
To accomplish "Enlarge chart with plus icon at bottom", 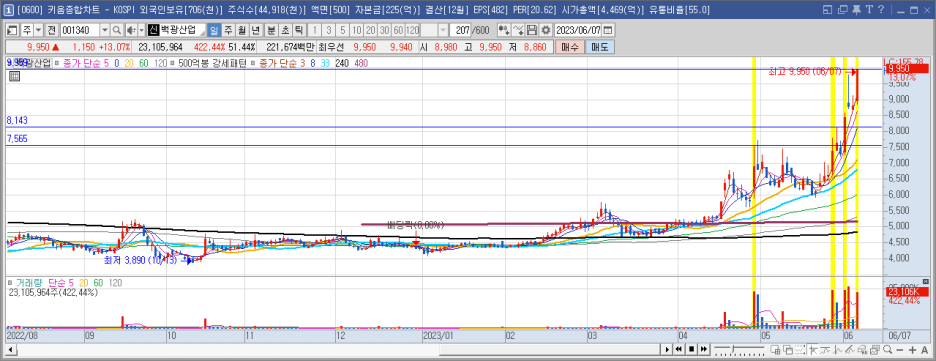I will click(912, 349).
